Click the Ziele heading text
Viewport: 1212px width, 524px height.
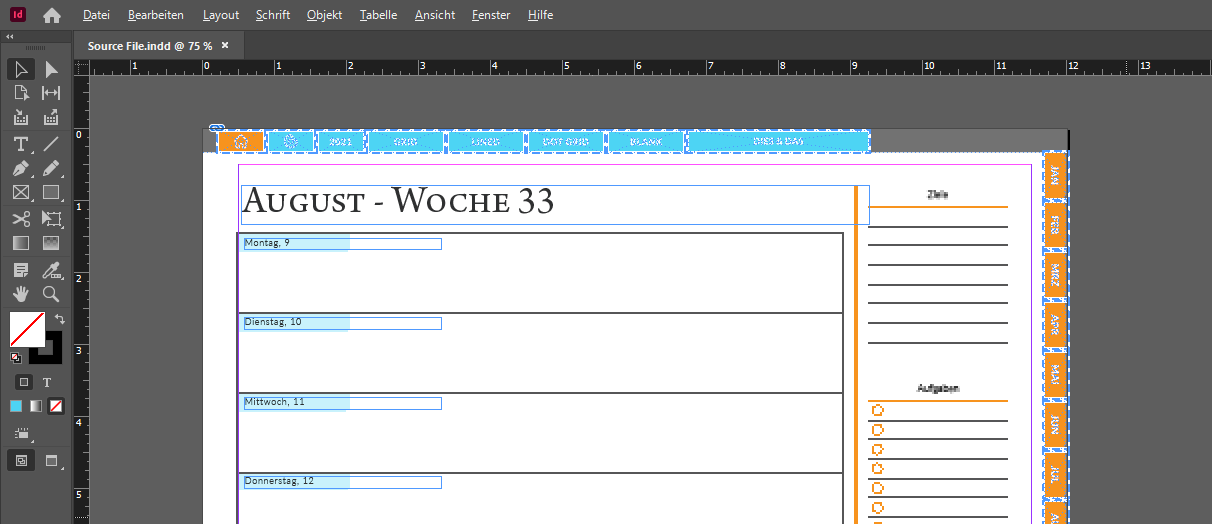[x=938, y=194]
